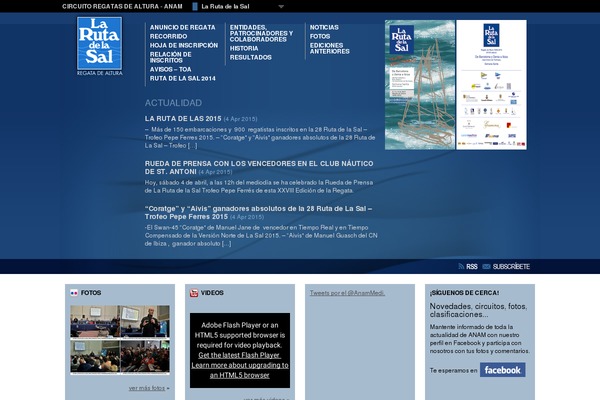This screenshot has height=400, width=600.
Task: Click '¡SÍGUENOS DE CERCA!' heading
Action: [x=464, y=293]
